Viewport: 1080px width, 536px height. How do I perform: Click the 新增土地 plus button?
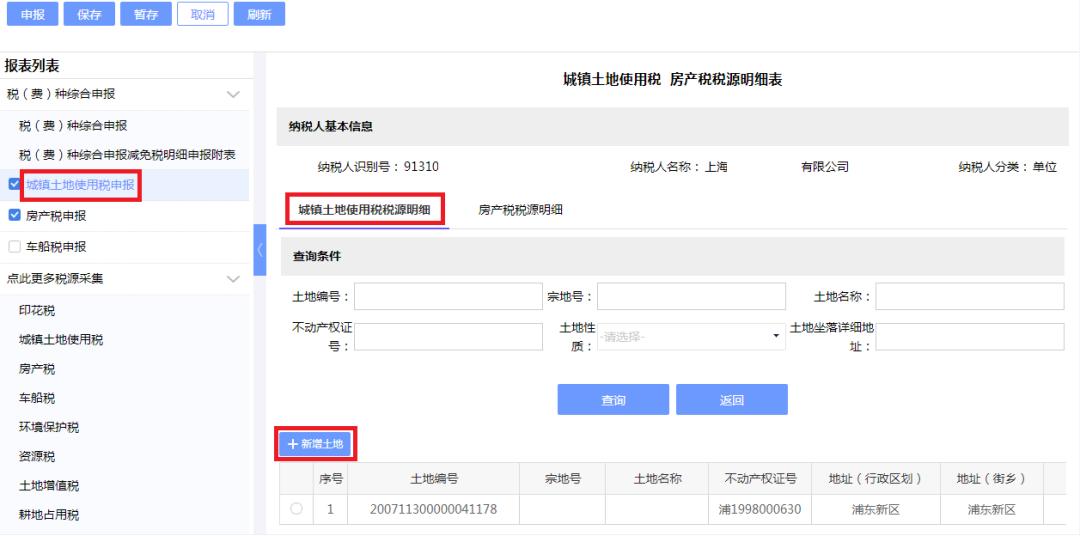coord(315,444)
